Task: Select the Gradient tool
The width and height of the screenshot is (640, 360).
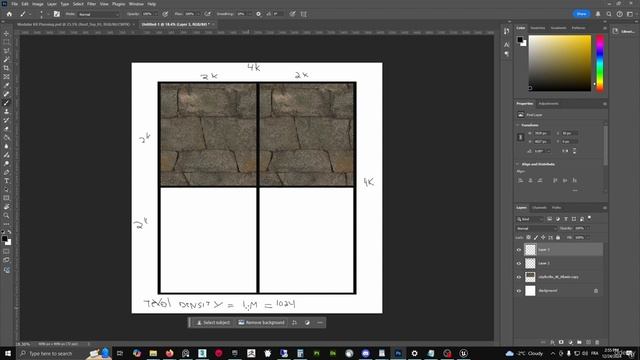Action: [x=6, y=138]
